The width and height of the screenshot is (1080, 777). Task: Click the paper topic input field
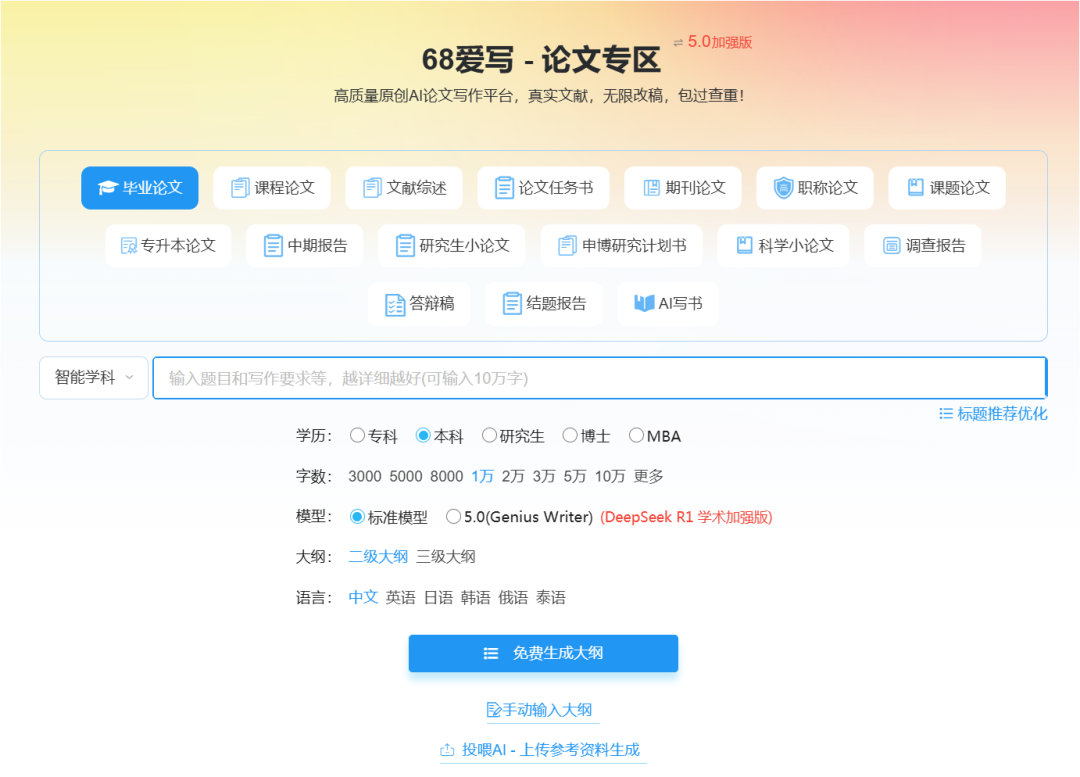click(600, 377)
